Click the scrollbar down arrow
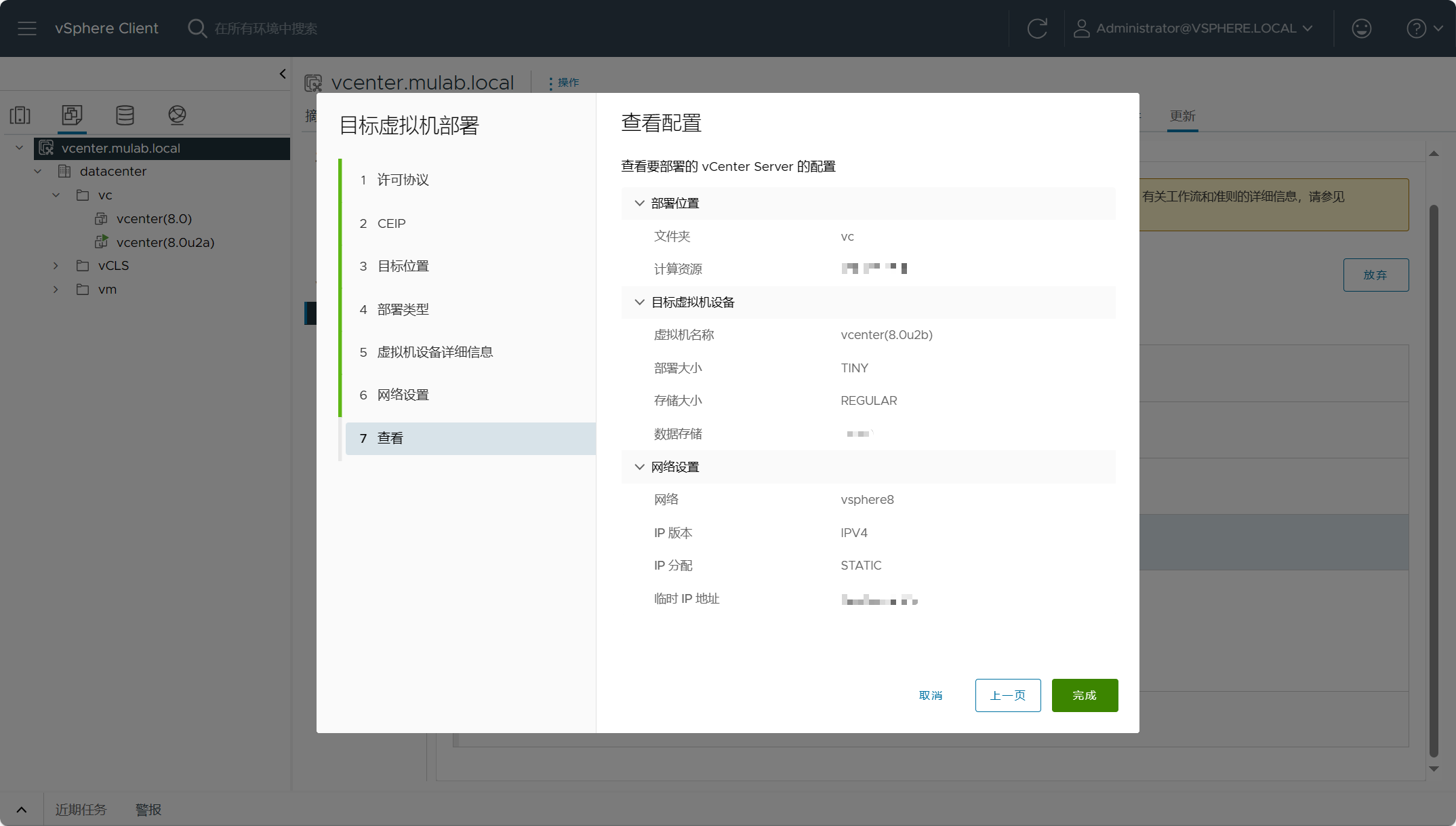1456x826 pixels. [x=1434, y=769]
